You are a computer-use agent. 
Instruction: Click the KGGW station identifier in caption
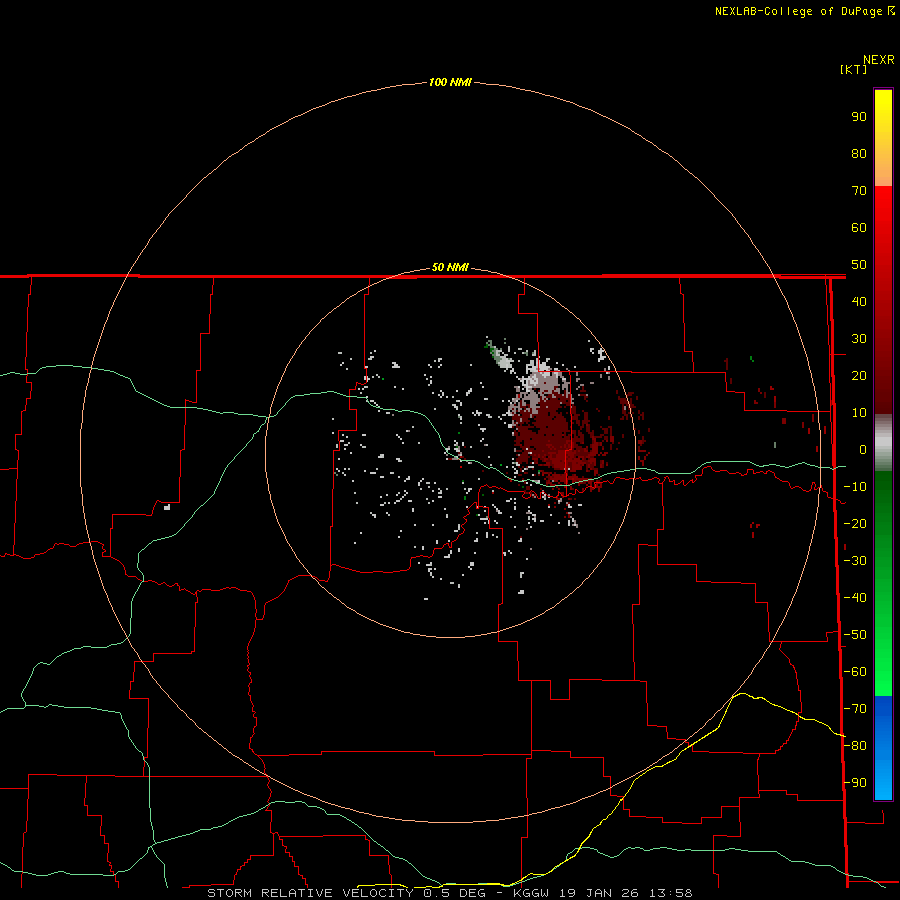pos(531,893)
